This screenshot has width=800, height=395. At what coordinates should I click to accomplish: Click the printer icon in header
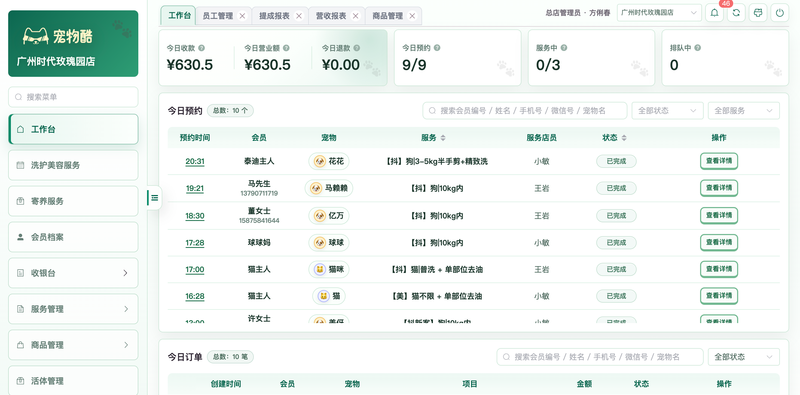758,13
